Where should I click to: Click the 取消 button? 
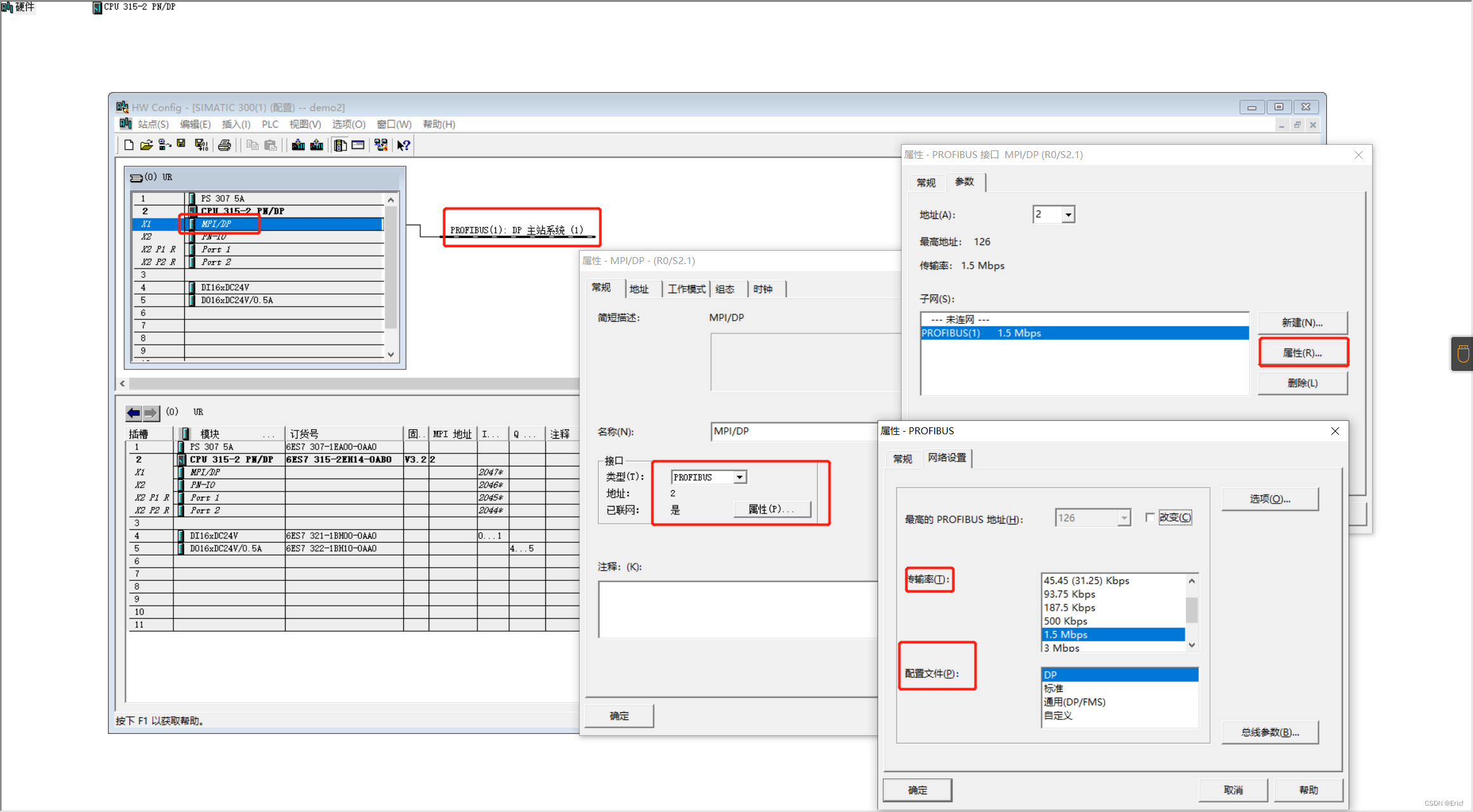tap(1233, 790)
